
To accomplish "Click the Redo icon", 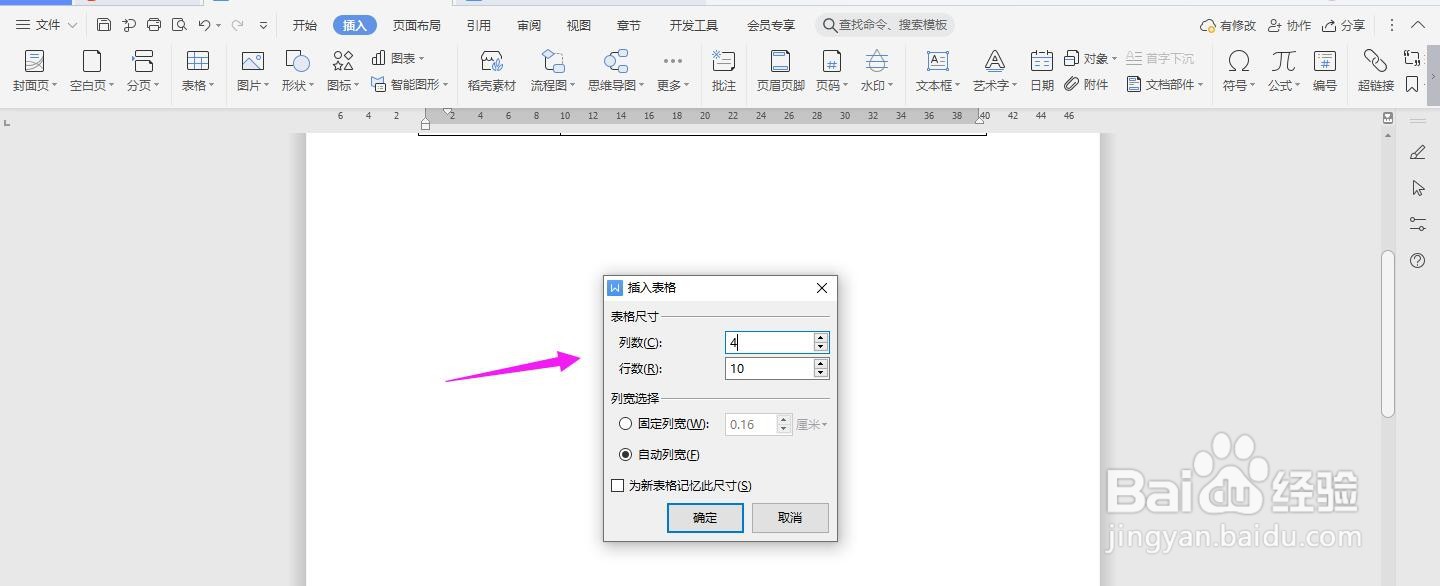I will [x=237, y=25].
